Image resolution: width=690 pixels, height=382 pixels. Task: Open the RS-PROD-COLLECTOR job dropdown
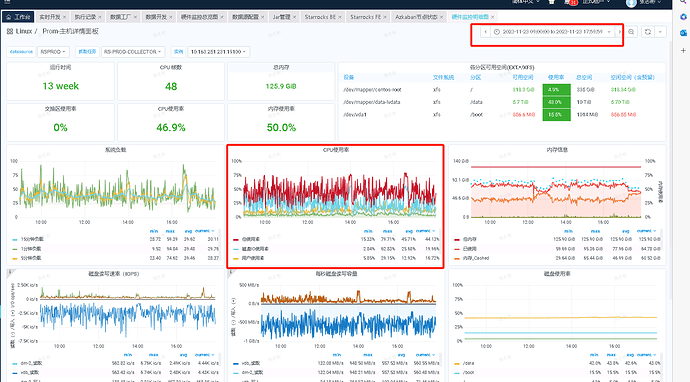pyautogui.click(x=133, y=51)
